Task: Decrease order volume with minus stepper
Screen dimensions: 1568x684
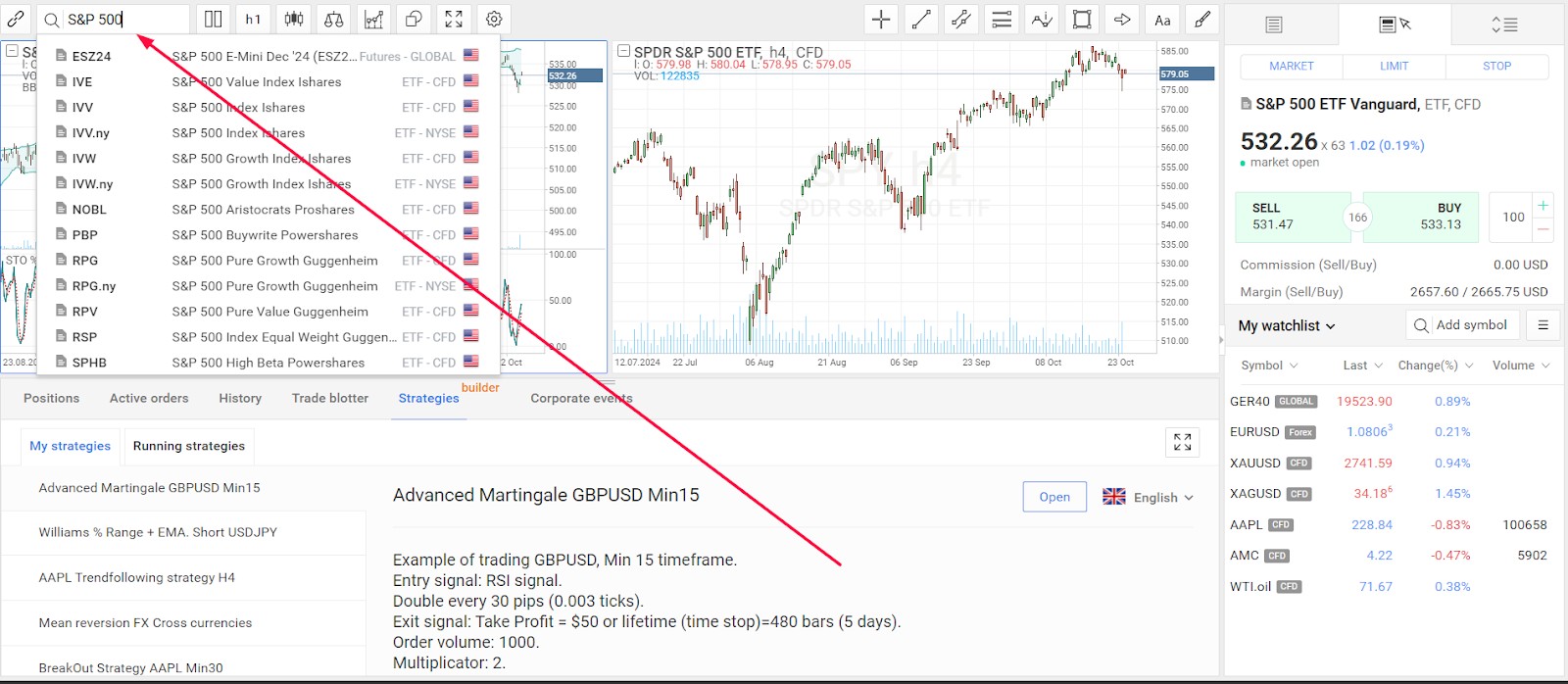Action: tap(1543, 229)
